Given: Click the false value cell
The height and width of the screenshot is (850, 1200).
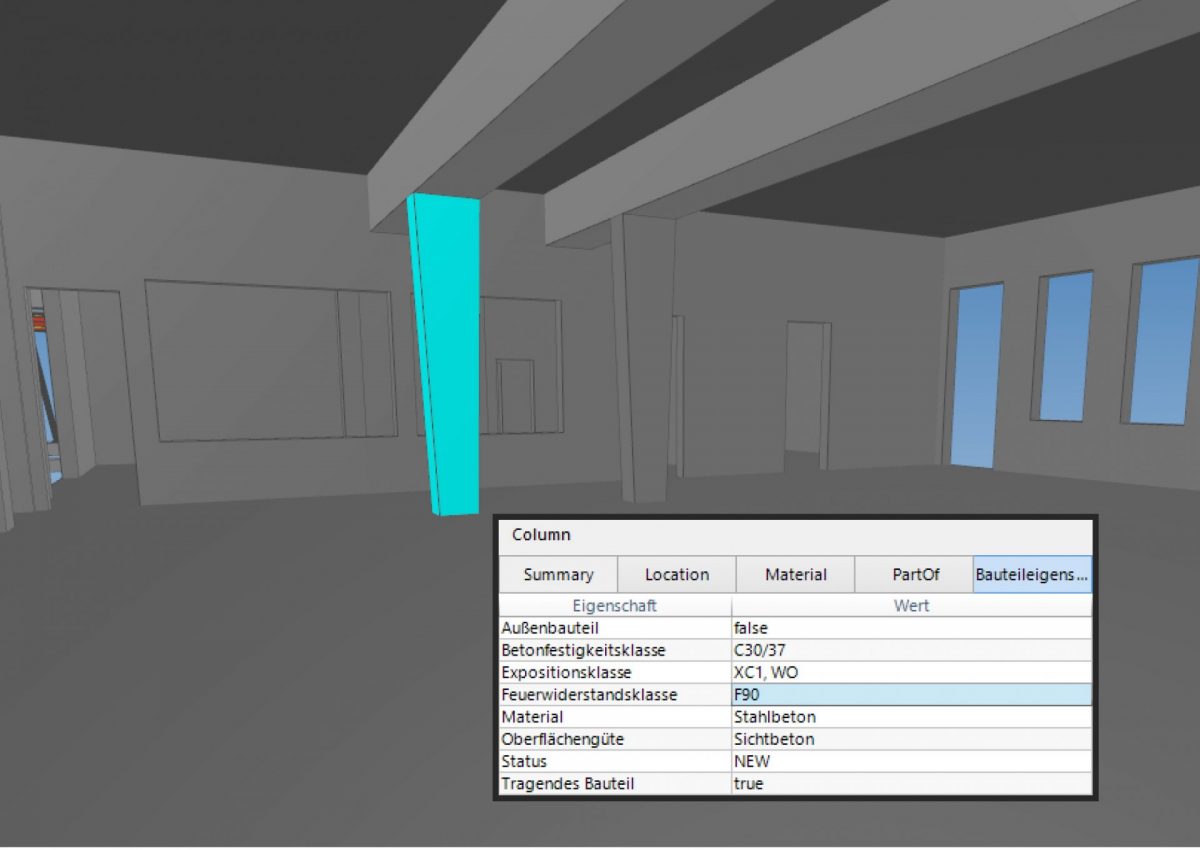Looking at the screenshot, I should [912, 628].
